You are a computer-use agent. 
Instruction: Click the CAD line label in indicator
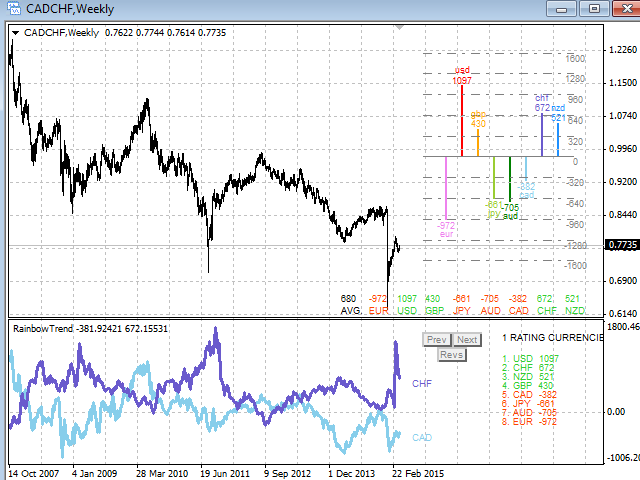[422, 438]
